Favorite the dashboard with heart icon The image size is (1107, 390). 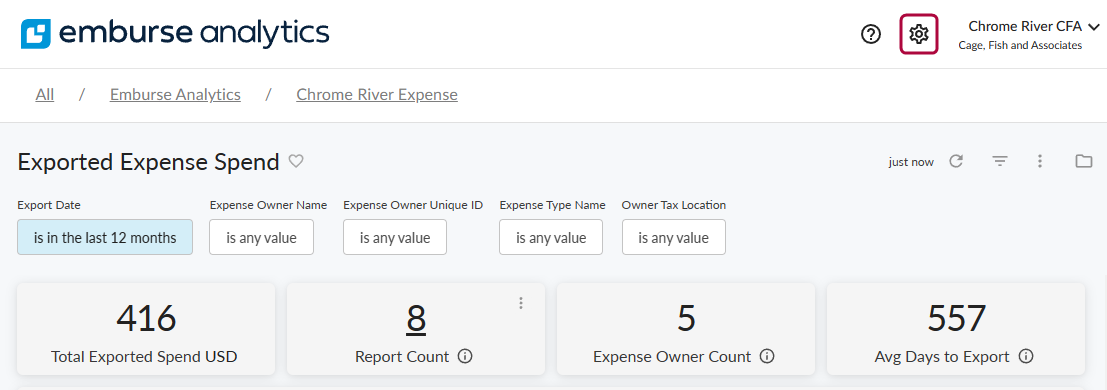[296, 162]
